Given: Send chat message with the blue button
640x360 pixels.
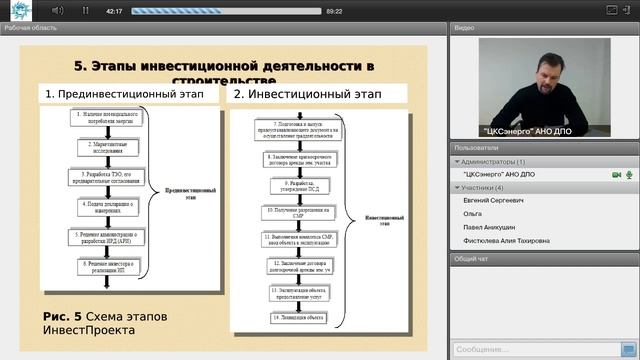Looking at the screenshot, I should [629, 350].
